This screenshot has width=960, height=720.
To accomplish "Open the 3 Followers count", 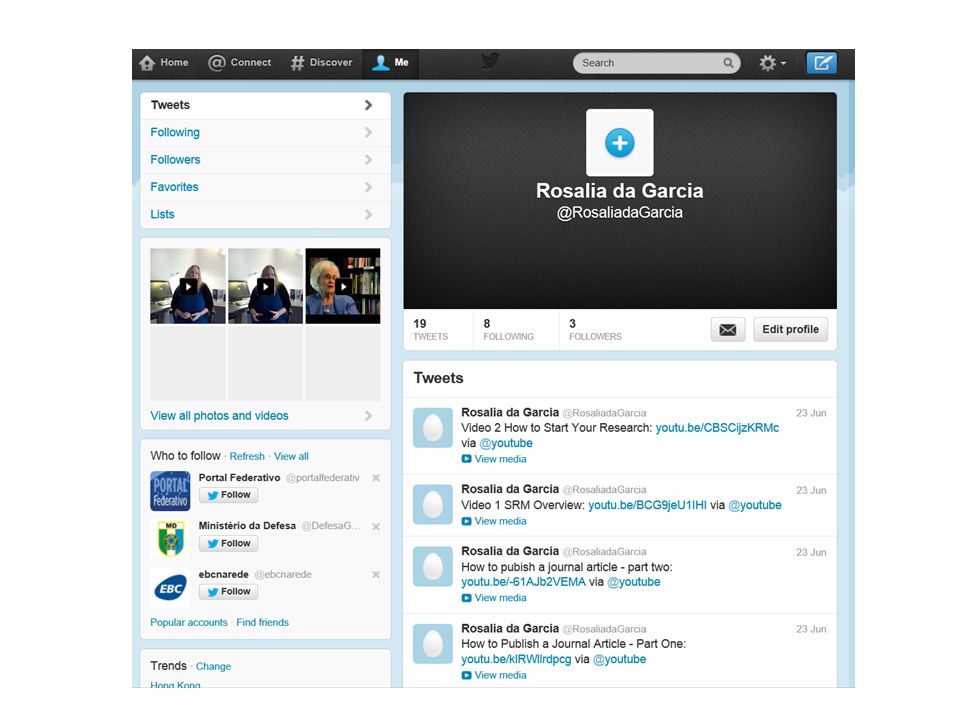I will coord(595,329).
